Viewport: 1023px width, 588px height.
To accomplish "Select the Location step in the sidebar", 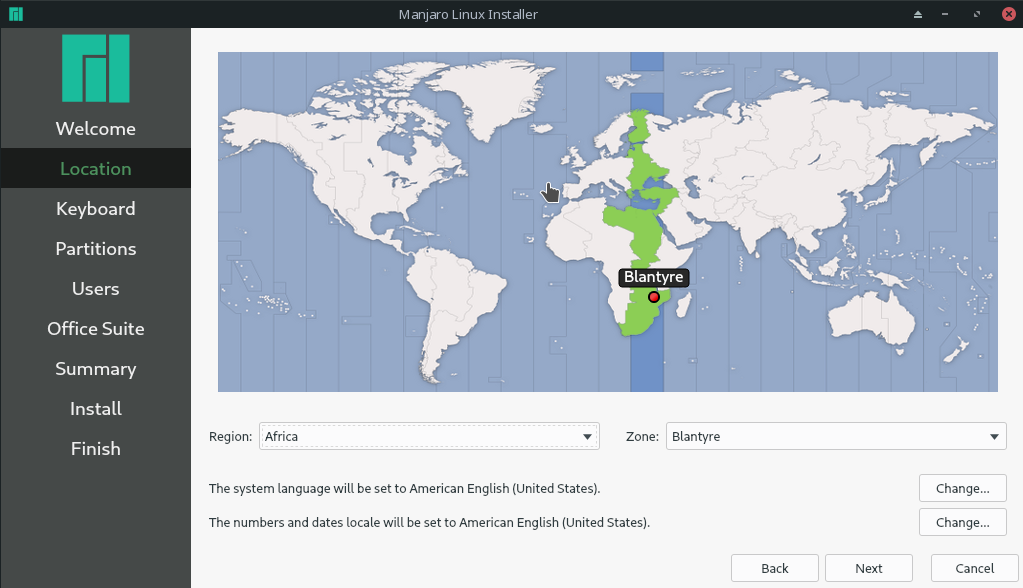I will 96,168.
